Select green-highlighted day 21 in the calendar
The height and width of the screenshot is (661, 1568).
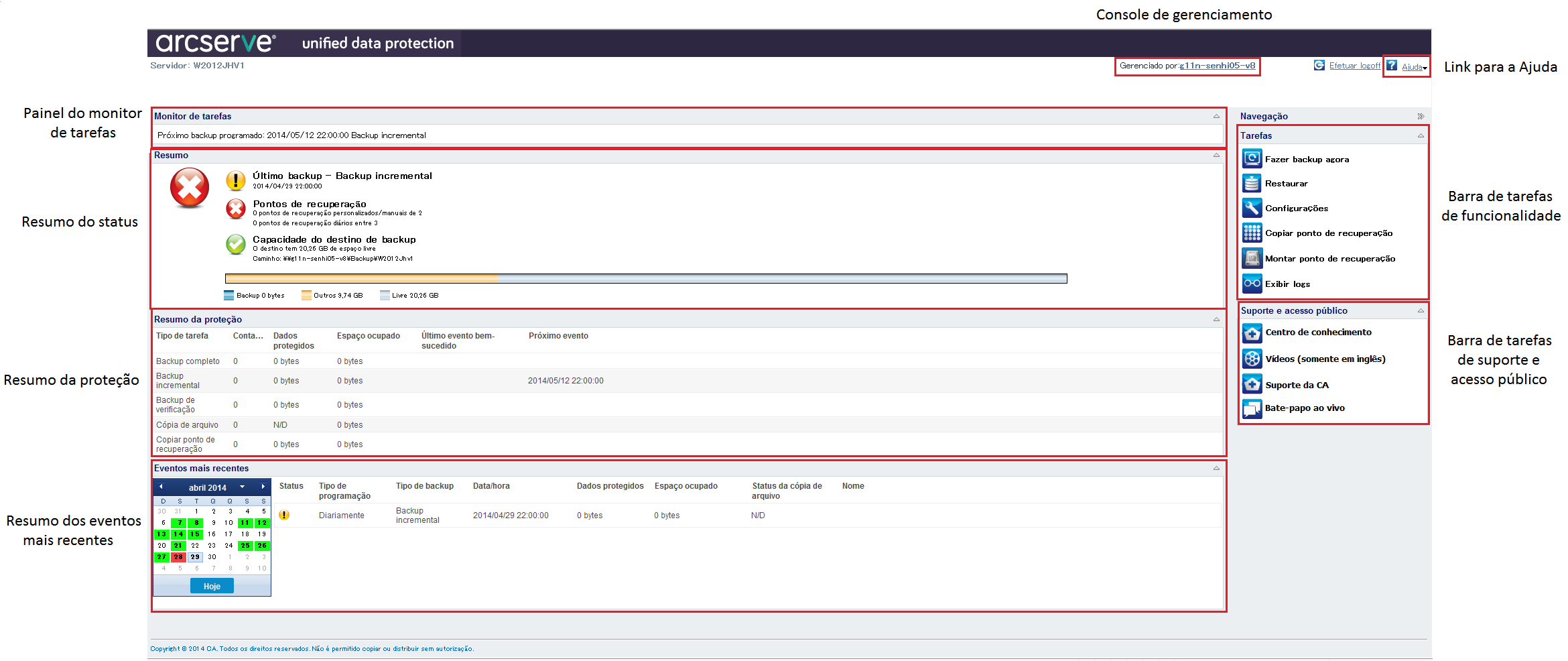pos(178,546)
